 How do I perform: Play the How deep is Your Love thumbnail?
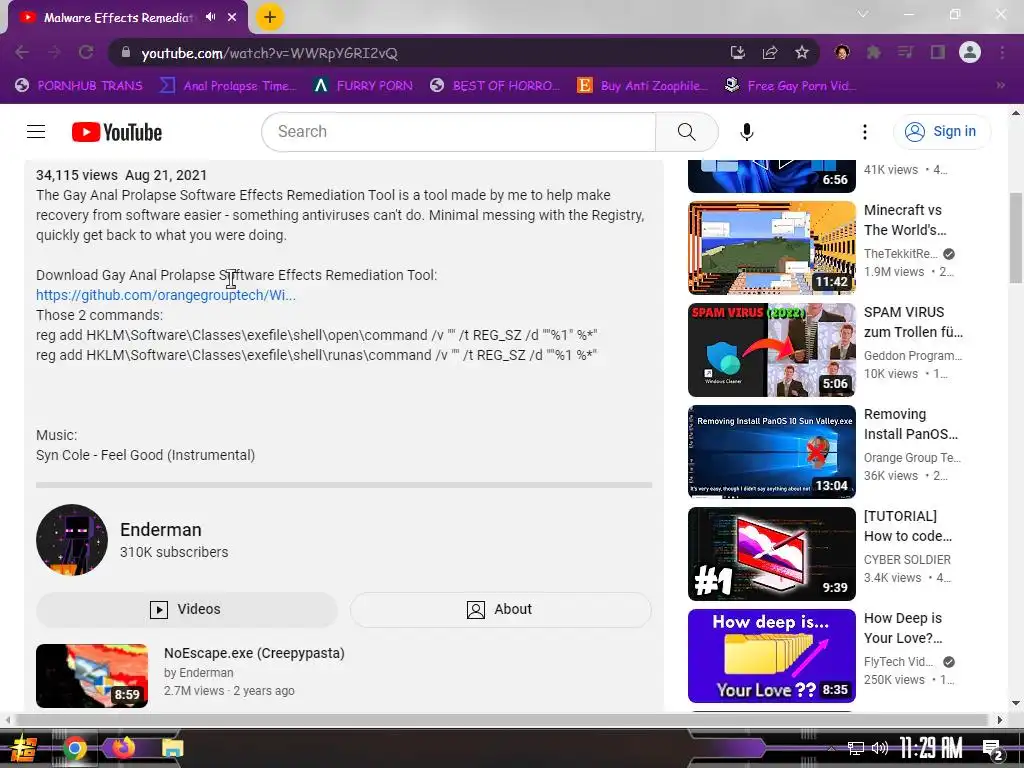coord(772,656)
